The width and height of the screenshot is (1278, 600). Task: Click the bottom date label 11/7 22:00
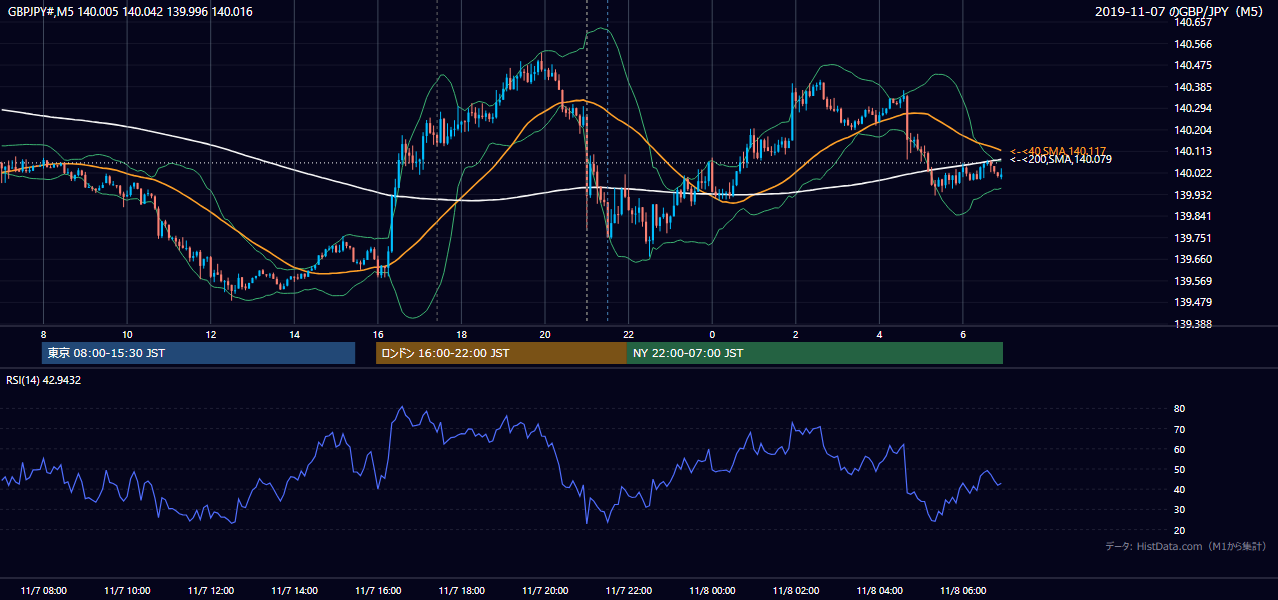[629, 591]
